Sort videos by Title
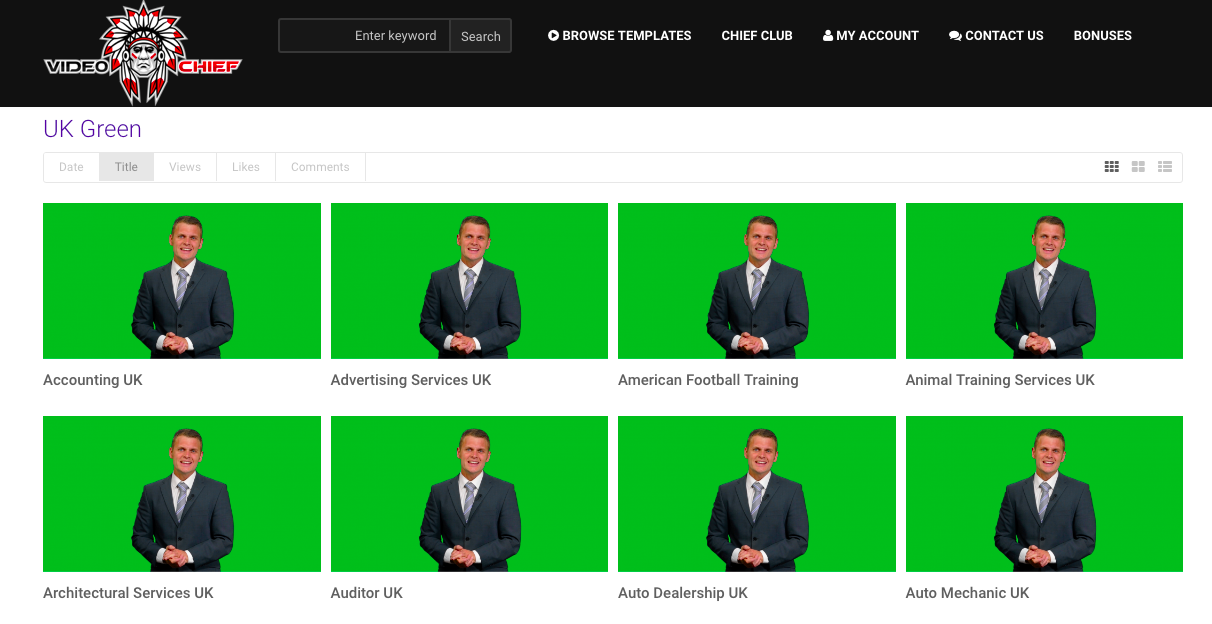Viewport: 1212px width, 624px height. [x=126, y=167]
